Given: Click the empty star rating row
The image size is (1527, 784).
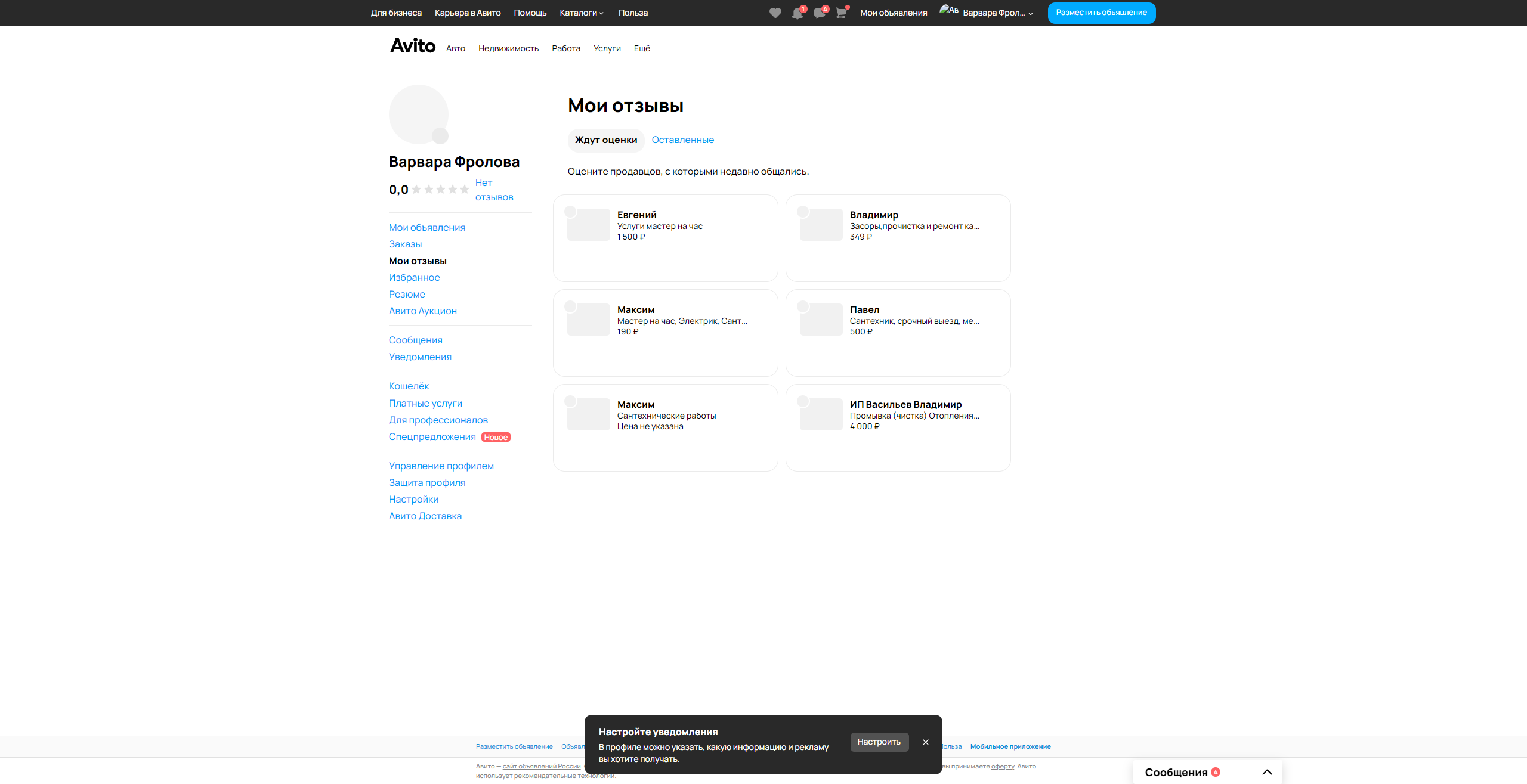Looking at the screenshot, I should 440,190.
